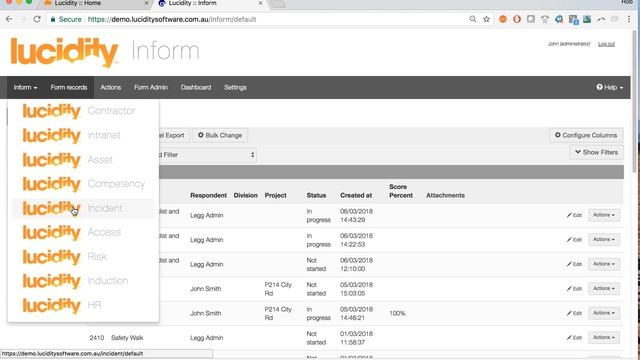The height and width of the screenshot is (360, 640).
Task: Edit the 05/03/2018 15:03:05 record
Action: point(574,289)
